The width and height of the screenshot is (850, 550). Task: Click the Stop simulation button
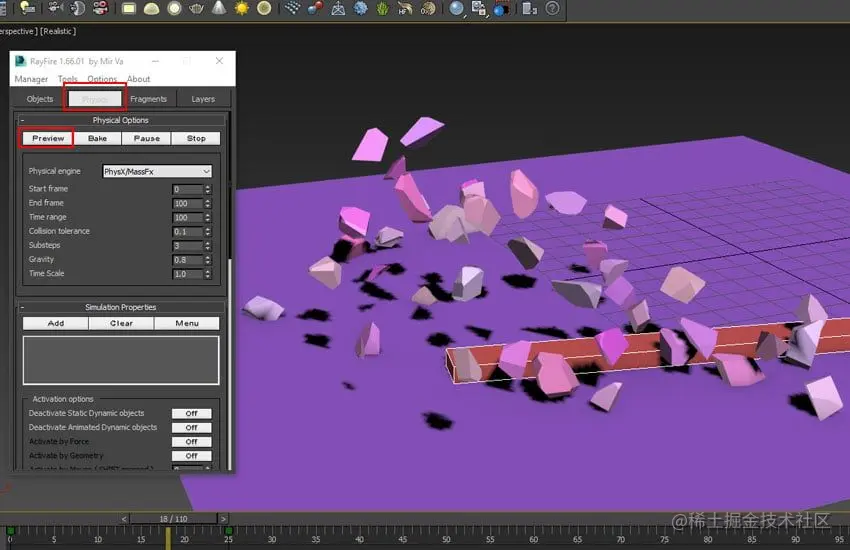pos(196,139)
